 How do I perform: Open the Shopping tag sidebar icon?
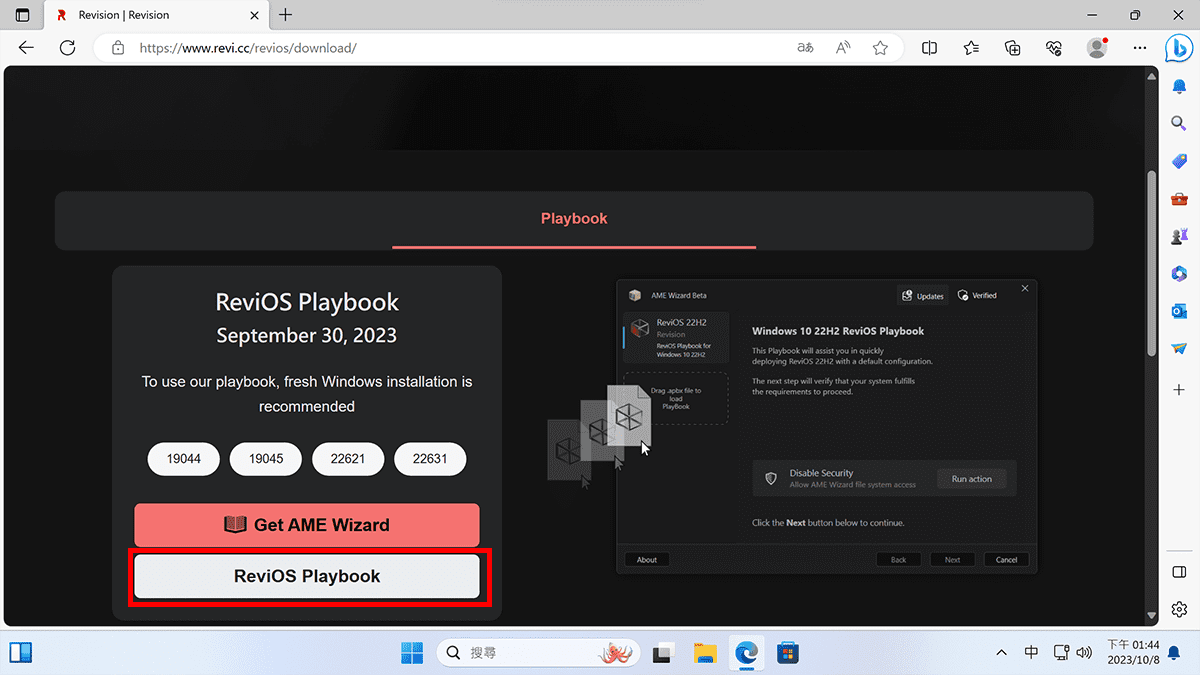pos(1179,161)
